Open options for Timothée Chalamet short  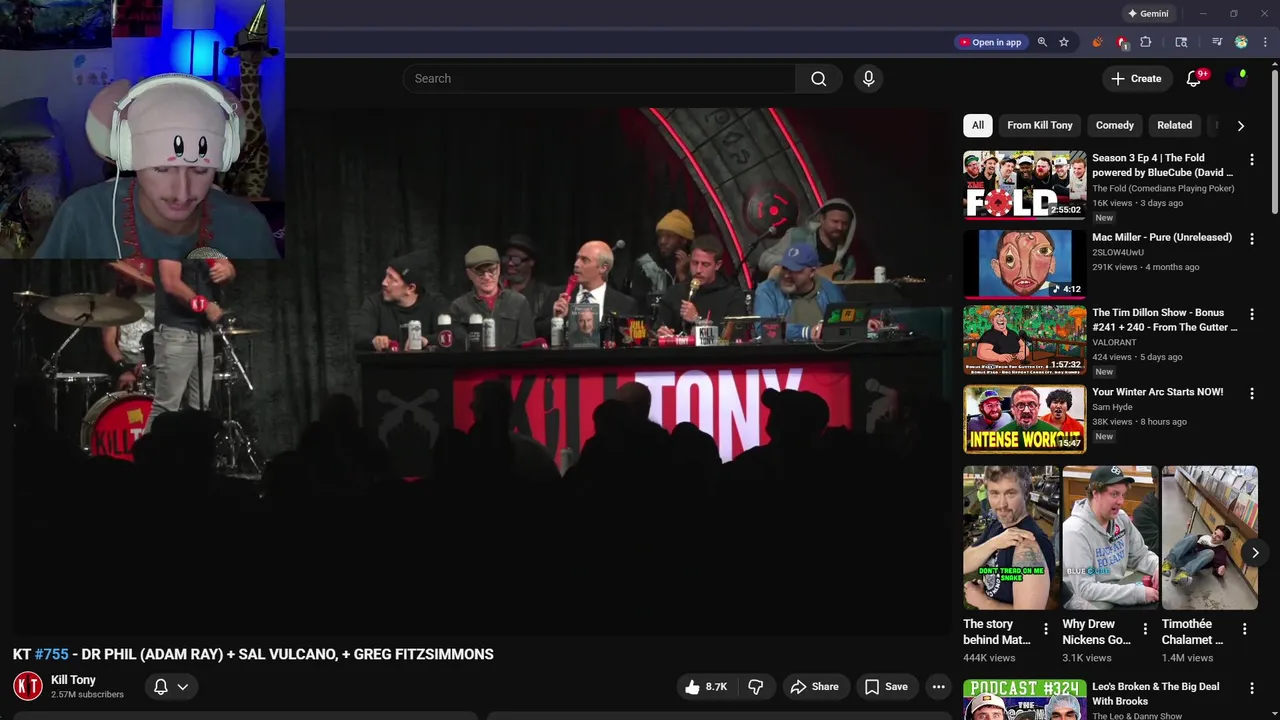[1244, 629]
